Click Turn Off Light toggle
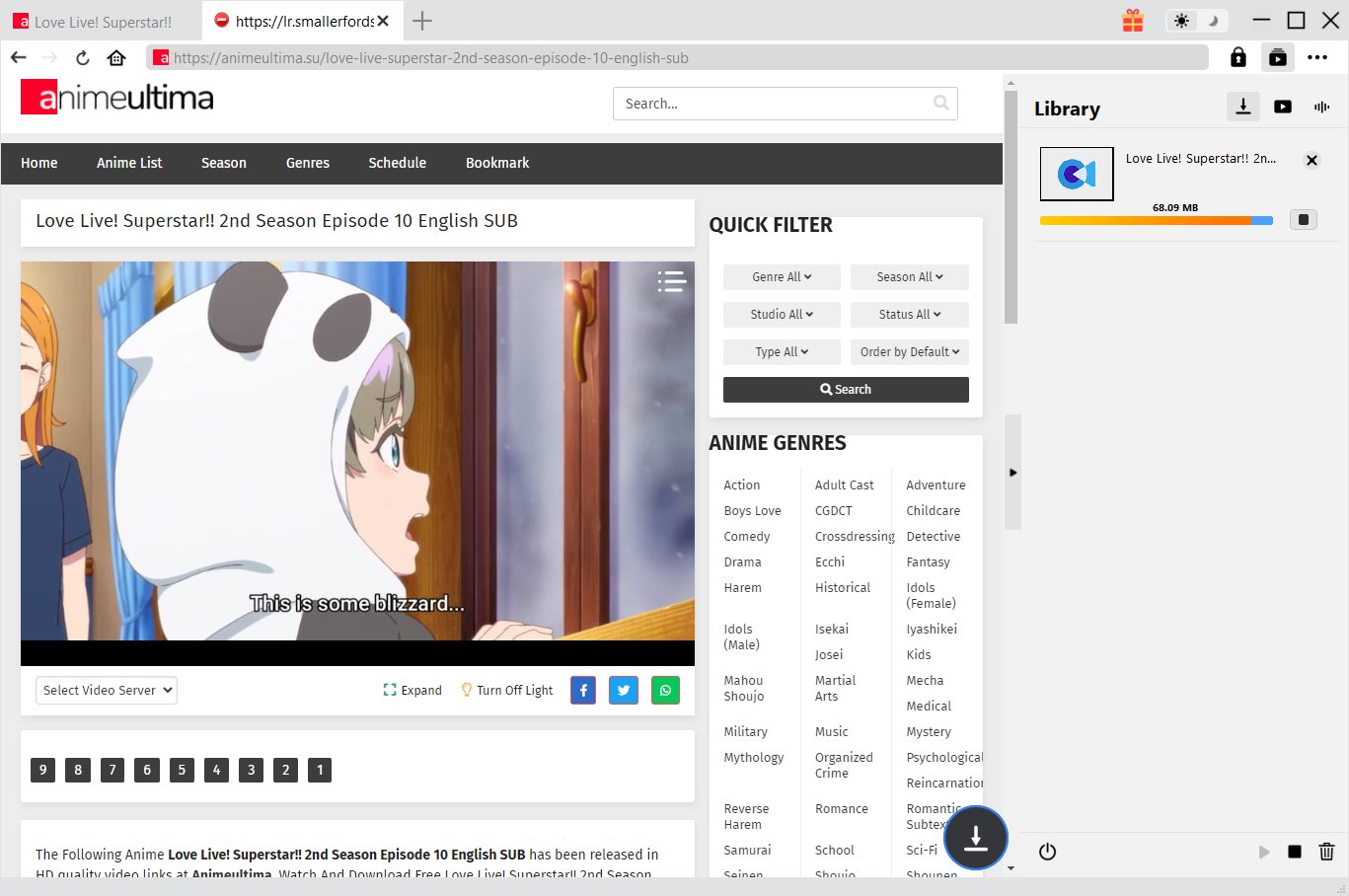The image size is (1349, 896). pyautogui.click(x=506, y=690)
